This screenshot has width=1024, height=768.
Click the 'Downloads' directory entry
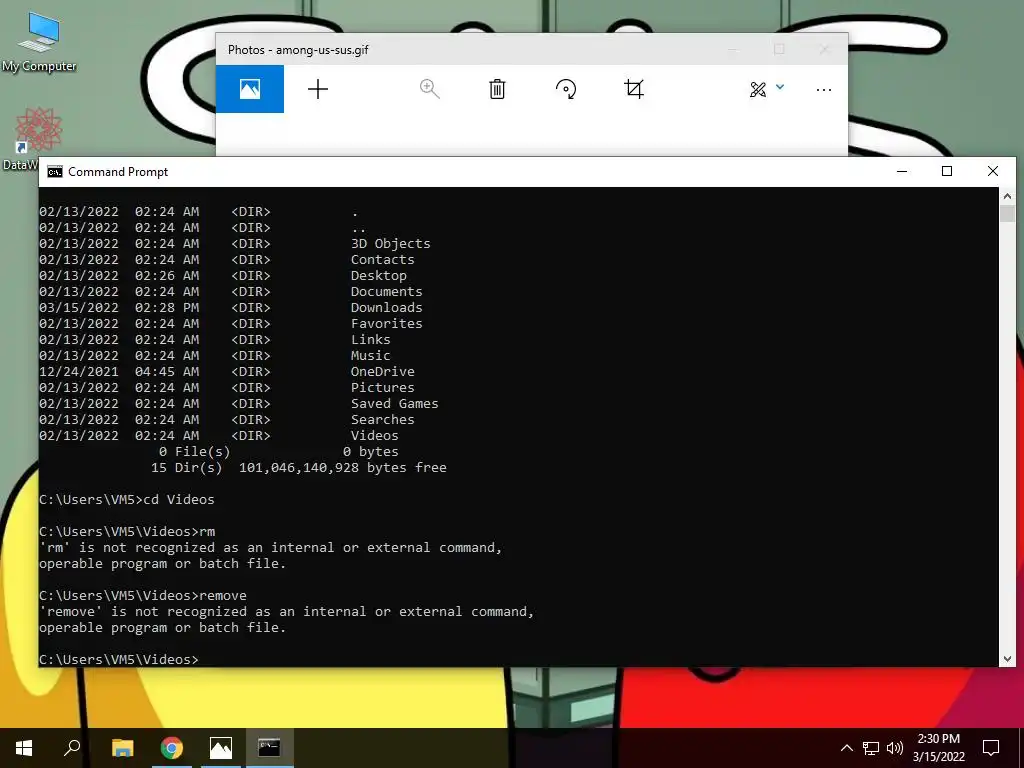click(x=387, y=308)
